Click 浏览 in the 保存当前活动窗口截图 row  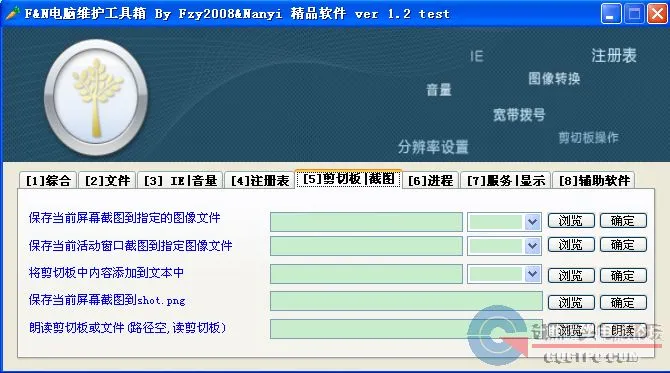[571, 244]
